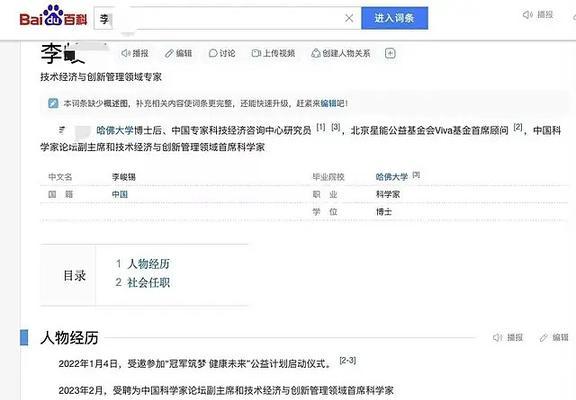Image resolution: width=576 pixels, height=400 pixels.
Task: Click 编辑 in 人物经历 section header
Action: click(554, 338)
